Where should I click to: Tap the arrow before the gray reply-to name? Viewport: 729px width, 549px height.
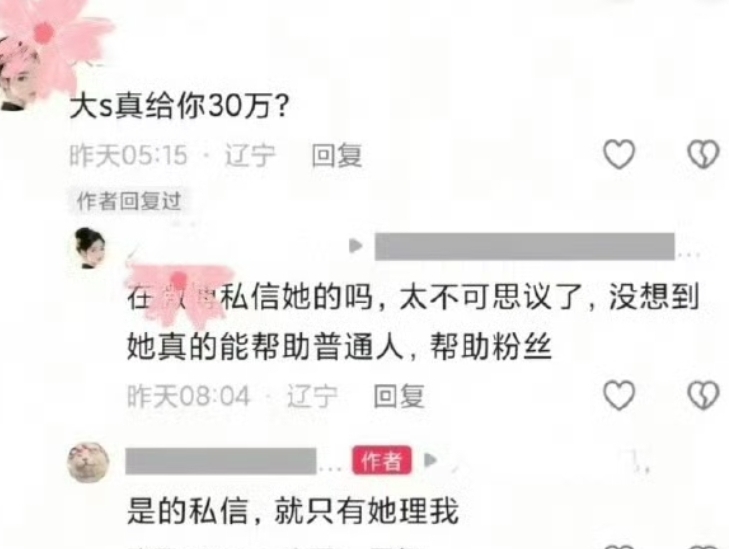[x=356, y=245]
